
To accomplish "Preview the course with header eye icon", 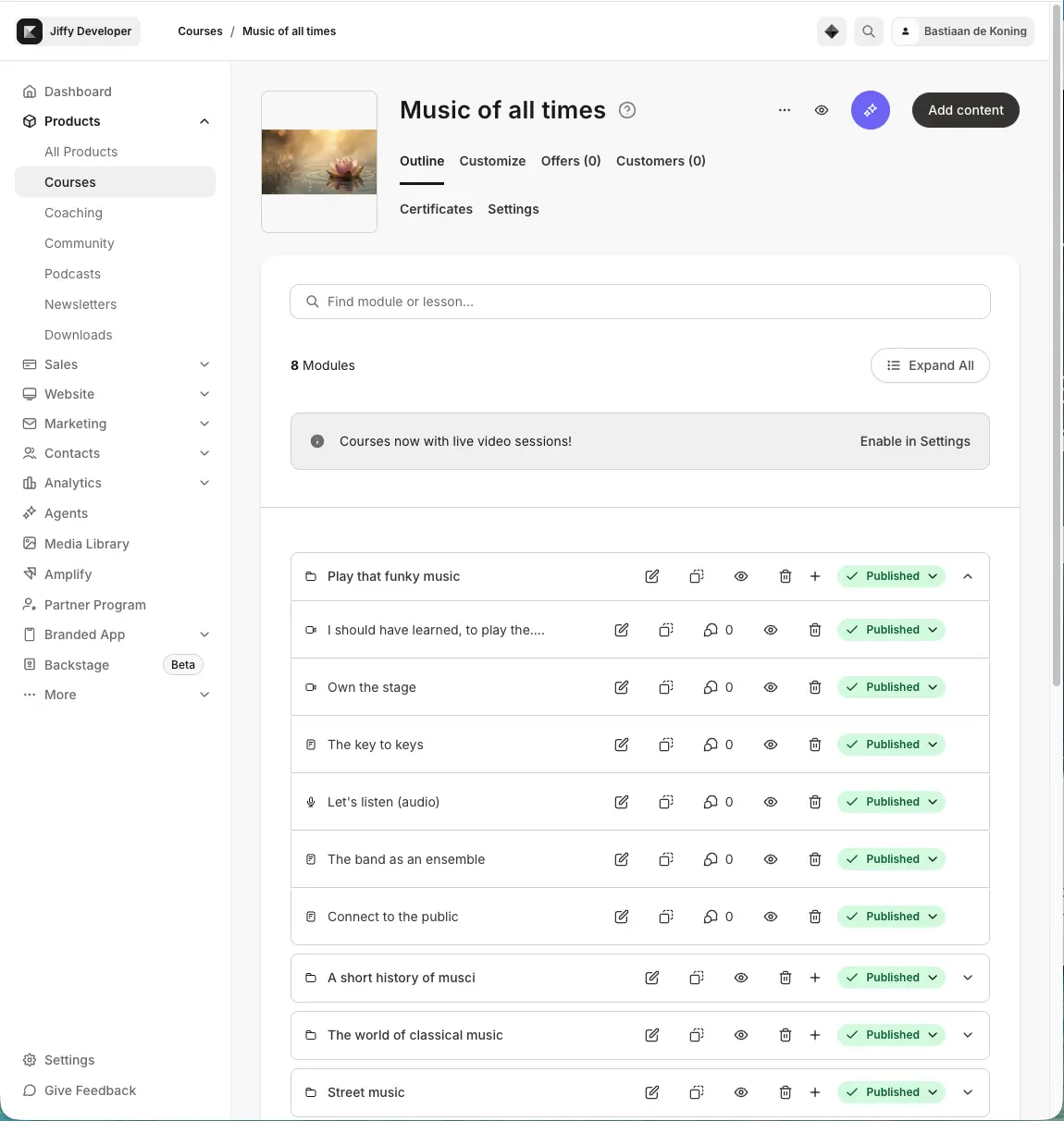I will [x=822, y=110].
